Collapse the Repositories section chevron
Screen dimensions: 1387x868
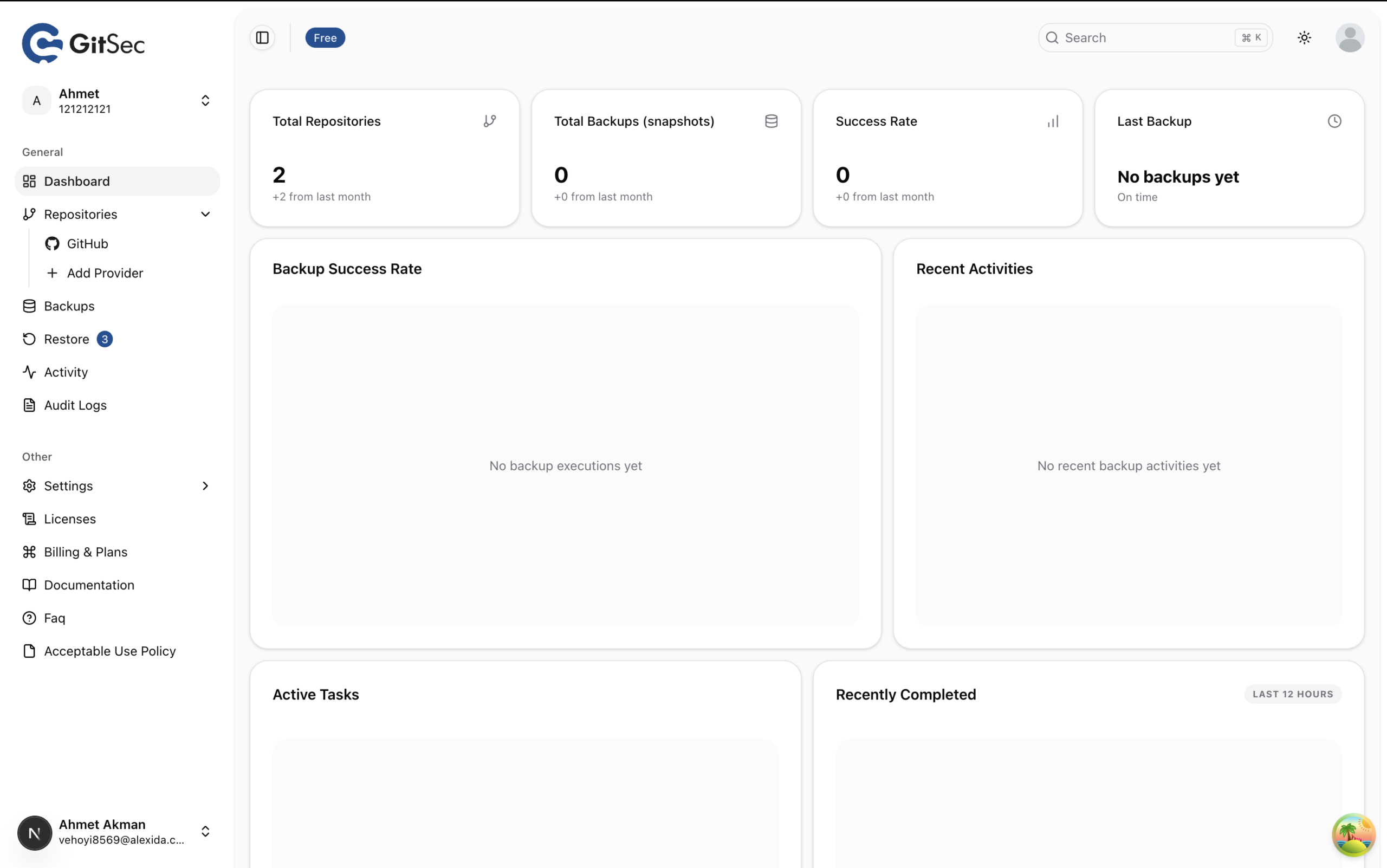click(205, 214)
